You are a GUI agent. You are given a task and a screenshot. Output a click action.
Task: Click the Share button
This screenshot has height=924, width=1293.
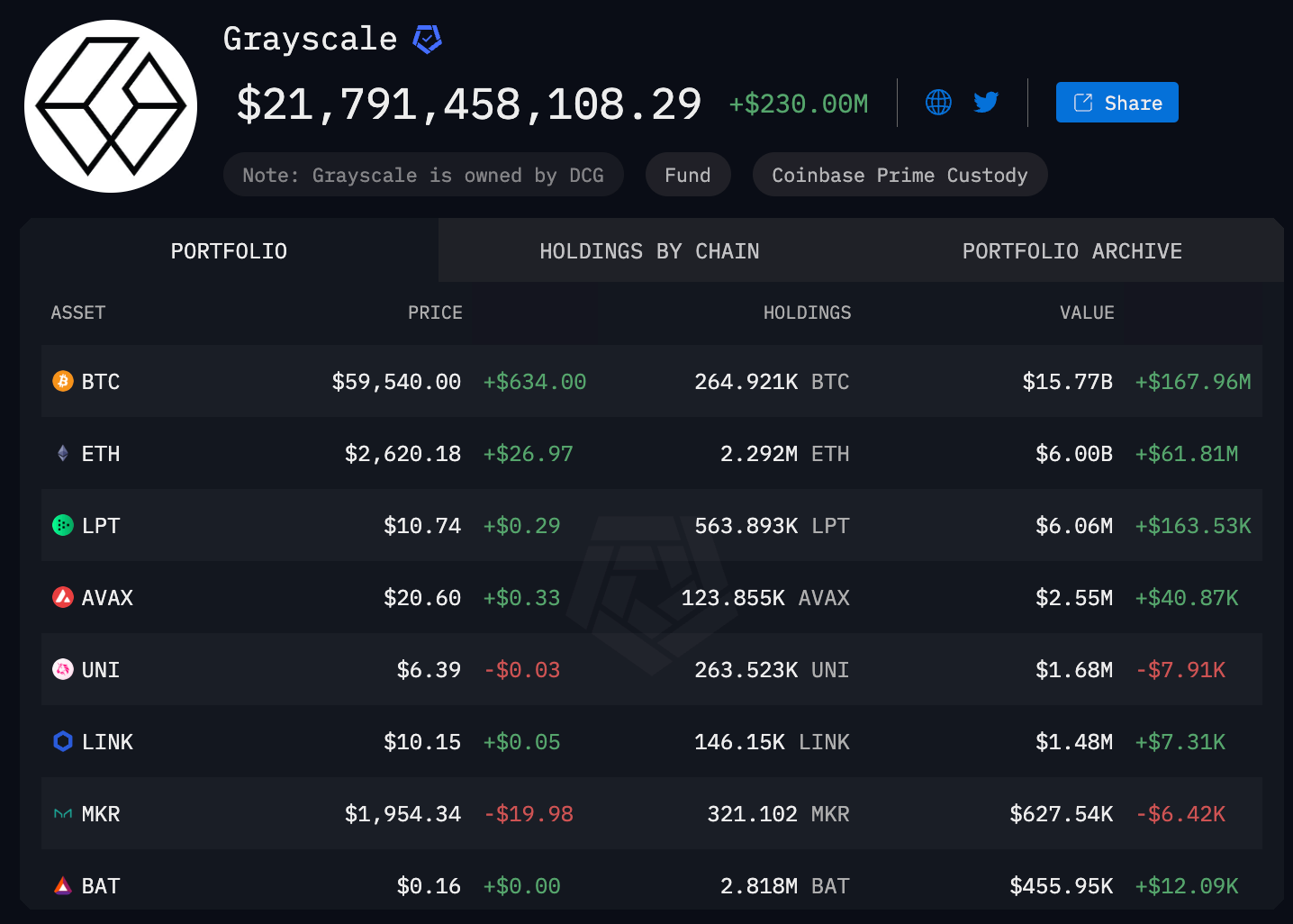click(1117, 103)
